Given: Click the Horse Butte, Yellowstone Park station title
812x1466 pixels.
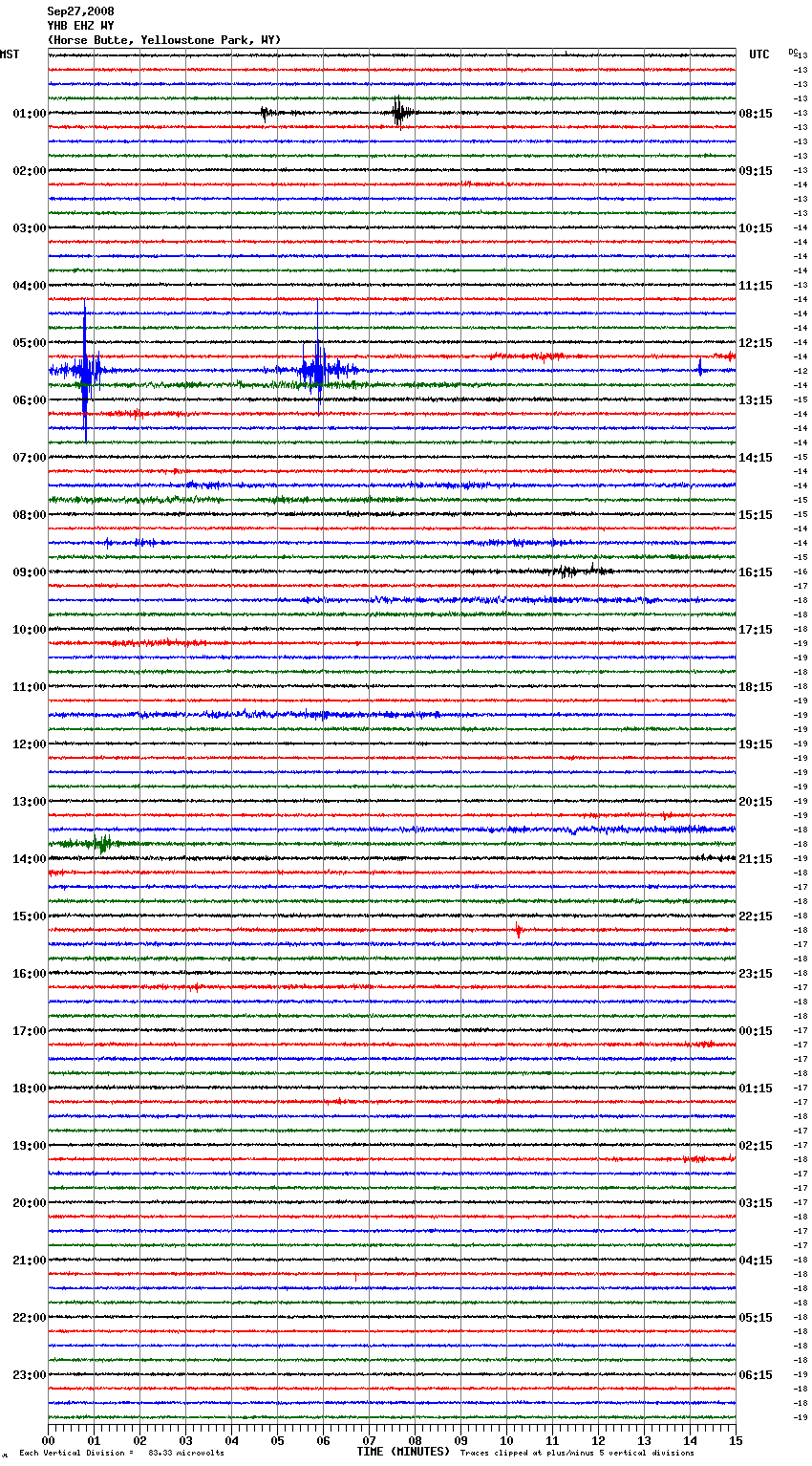Looking at the screenshot, I should click(x=164, y=40).
